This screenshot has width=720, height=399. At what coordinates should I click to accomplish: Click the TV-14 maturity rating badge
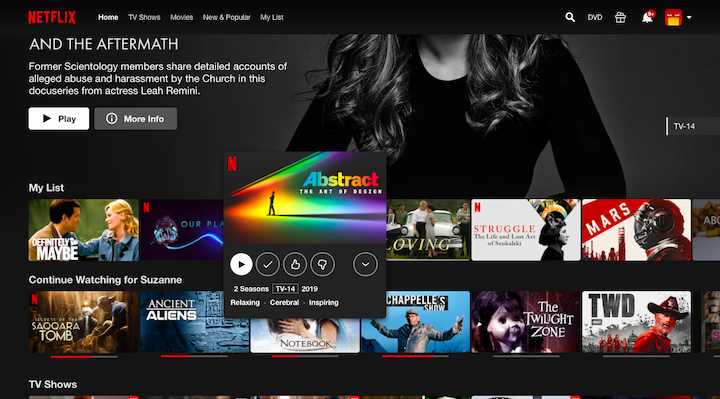[x=285, y=289]
